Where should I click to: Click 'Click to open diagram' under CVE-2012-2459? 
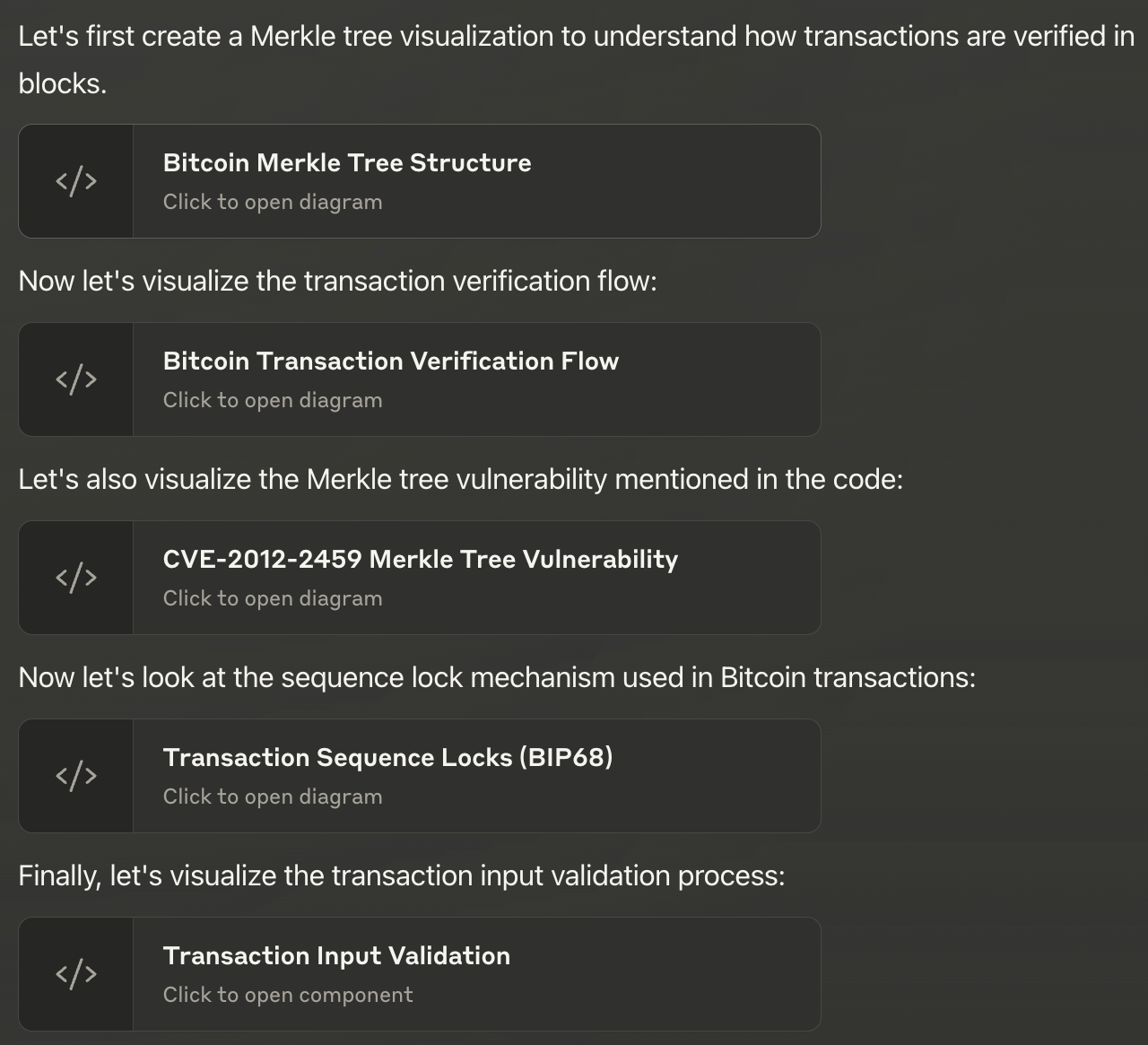pos(273,599)
